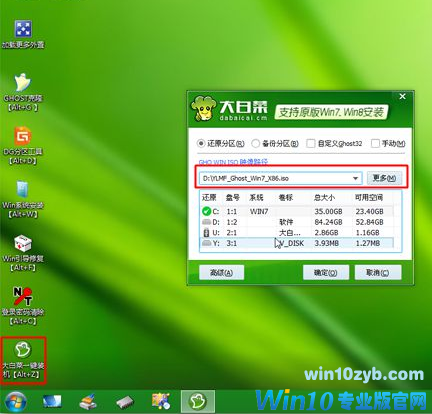
Task: Select the 35.00GB size cell
Action: (328, 211)
